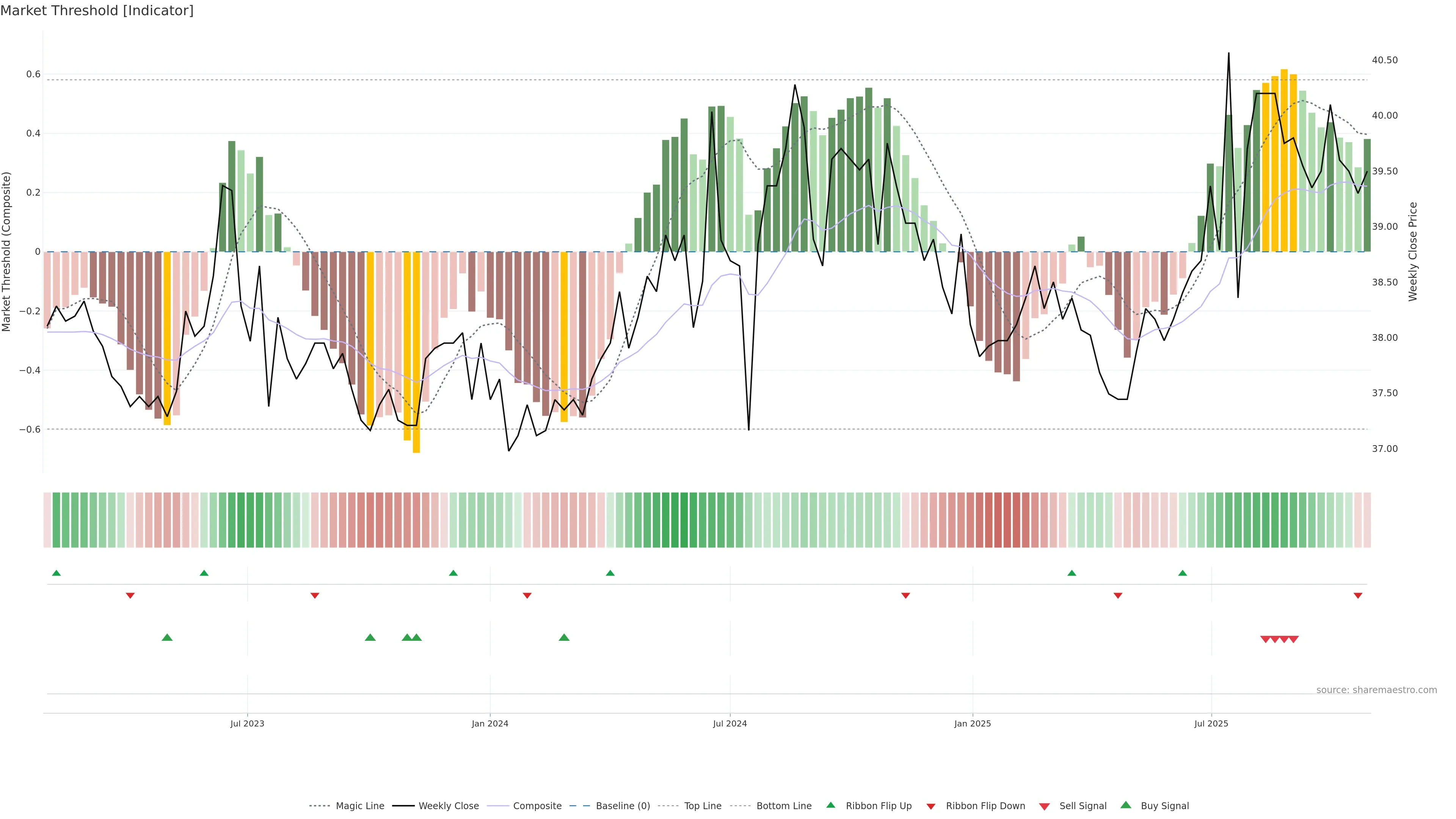Hide the Top Line legend series
The image size is (1456, 819).
(x=703, y=806)
